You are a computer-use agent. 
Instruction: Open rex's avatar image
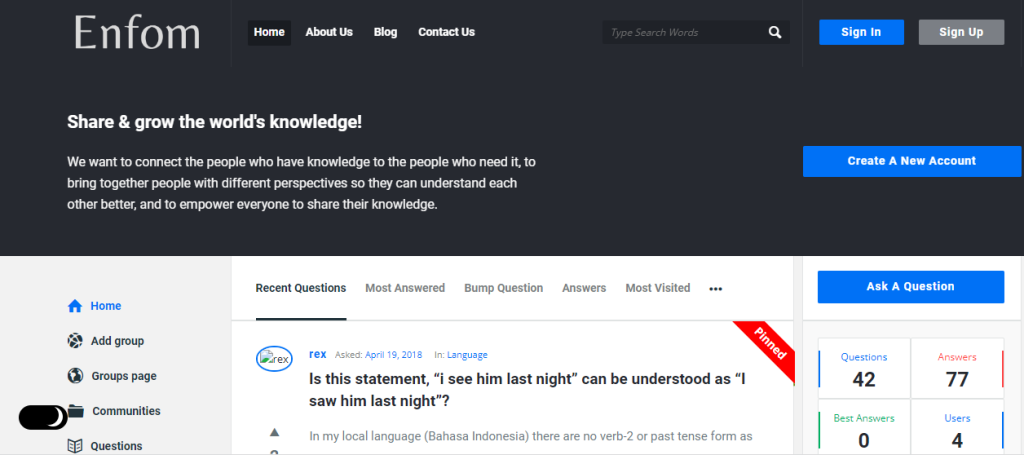(274, 358)
